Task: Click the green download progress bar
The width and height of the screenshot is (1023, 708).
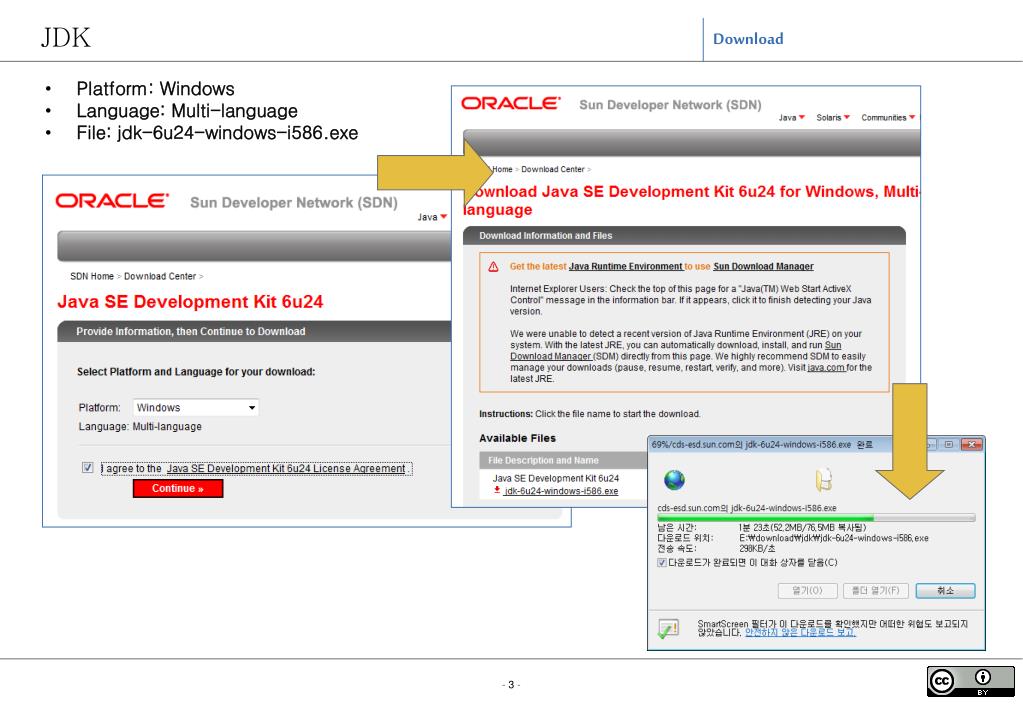Action: [816, 517]
